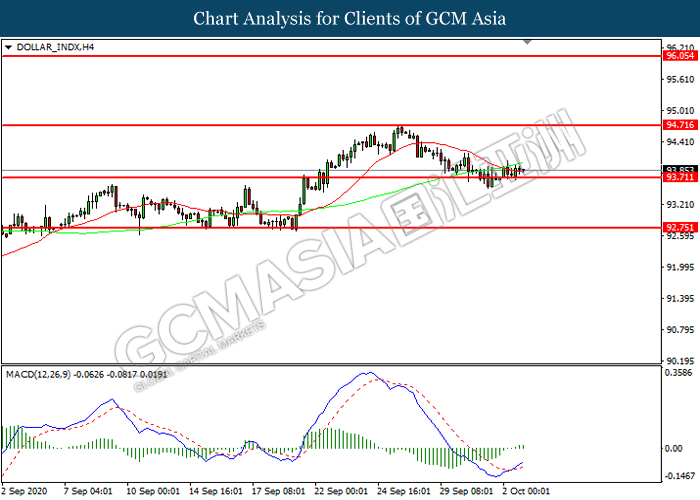The height and width of the screenshot is (500, 700).
Task: Click the 22 Sep 00:01 time axis label
Action: tap(341, 491)
